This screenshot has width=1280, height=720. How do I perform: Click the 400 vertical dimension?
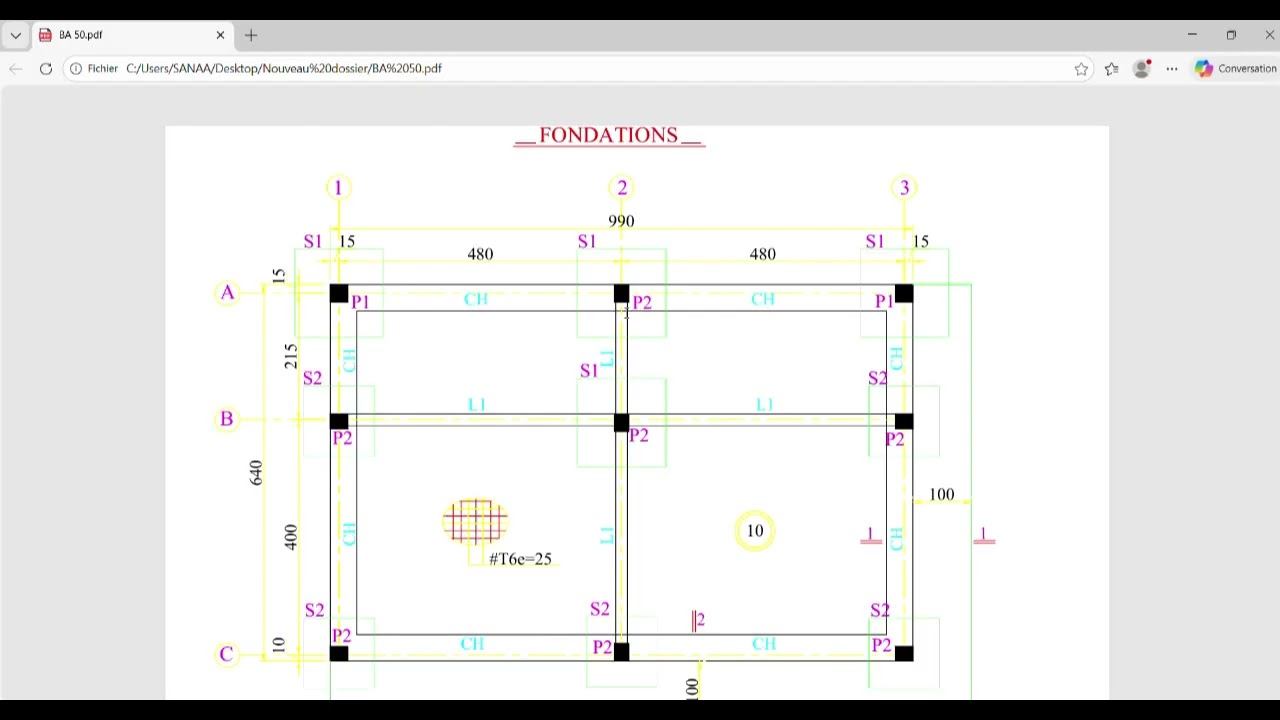tap(290, 537)
